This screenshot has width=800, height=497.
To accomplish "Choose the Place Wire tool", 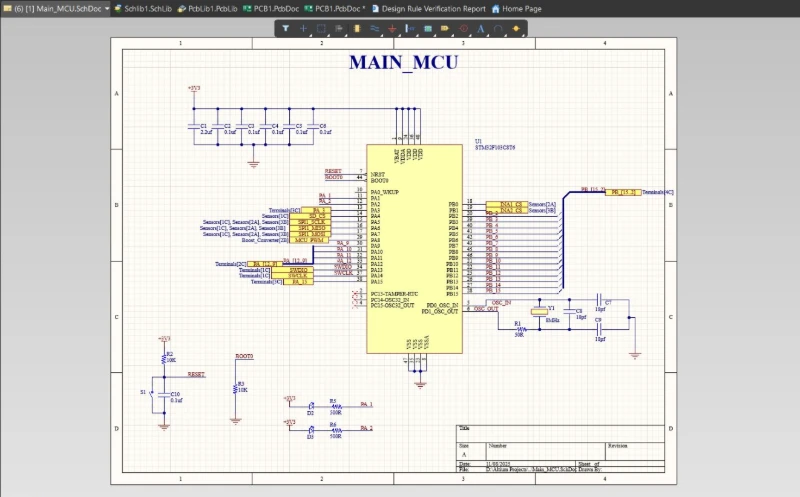I will point(375,28).
